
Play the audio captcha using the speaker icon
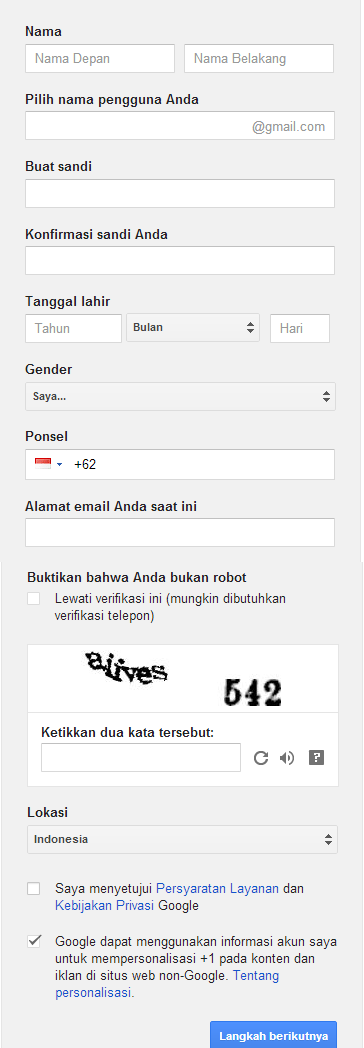tap(287, 758)
